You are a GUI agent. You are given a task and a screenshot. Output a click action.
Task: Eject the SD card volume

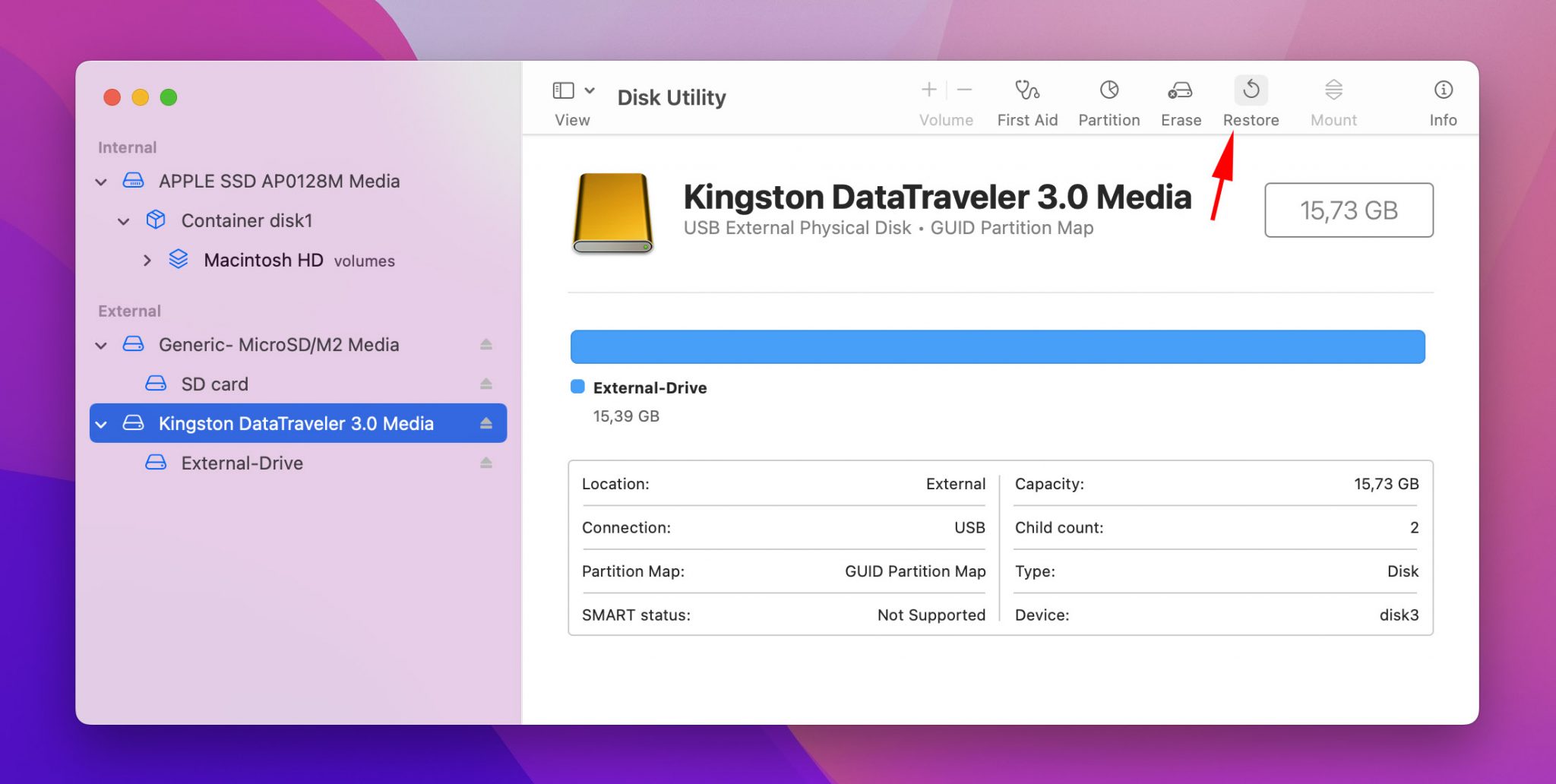click(486, 384)
